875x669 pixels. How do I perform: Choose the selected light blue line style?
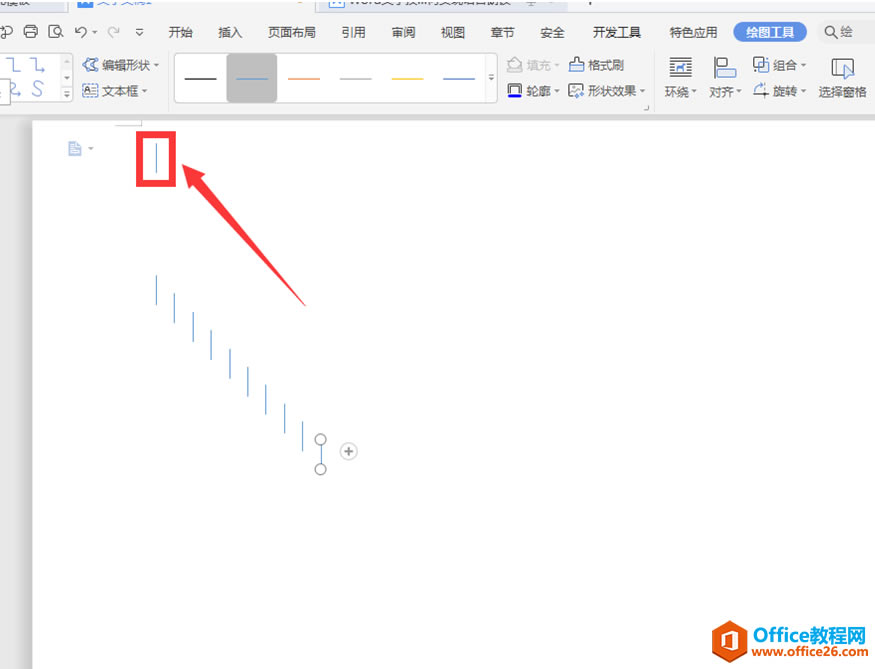252,78
